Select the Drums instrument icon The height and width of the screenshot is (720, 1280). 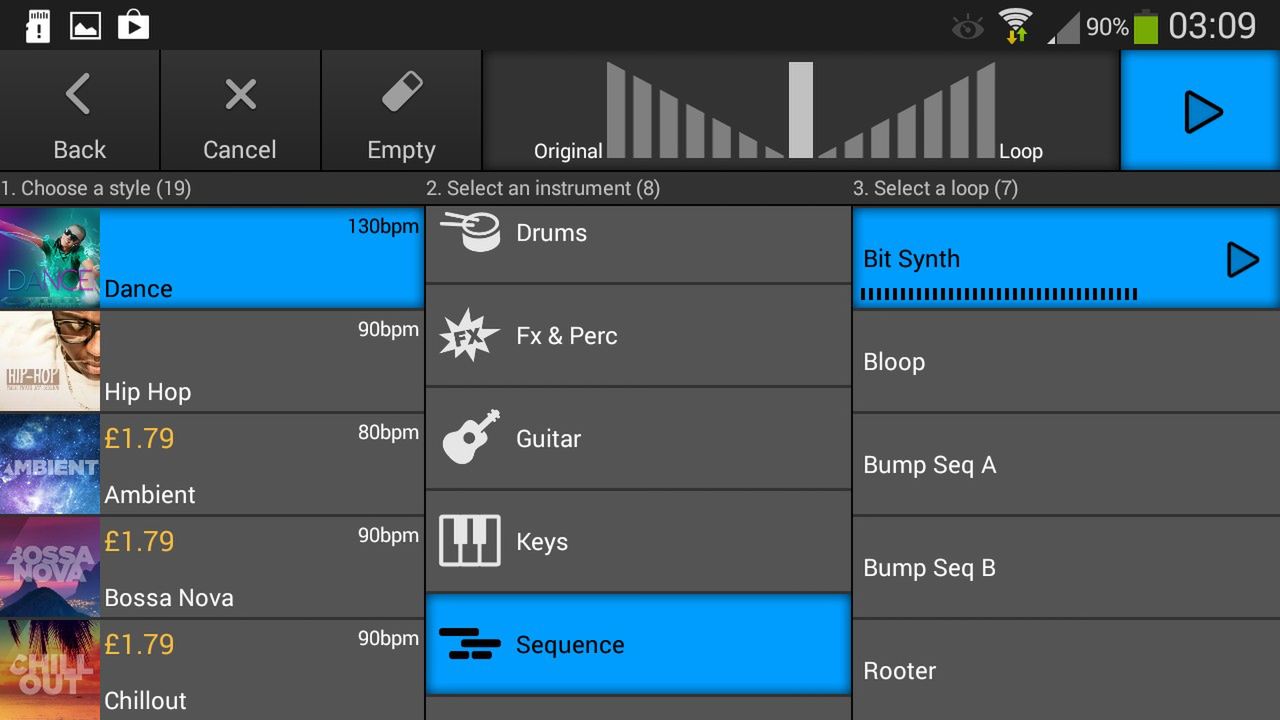click(x=470, y=232)
